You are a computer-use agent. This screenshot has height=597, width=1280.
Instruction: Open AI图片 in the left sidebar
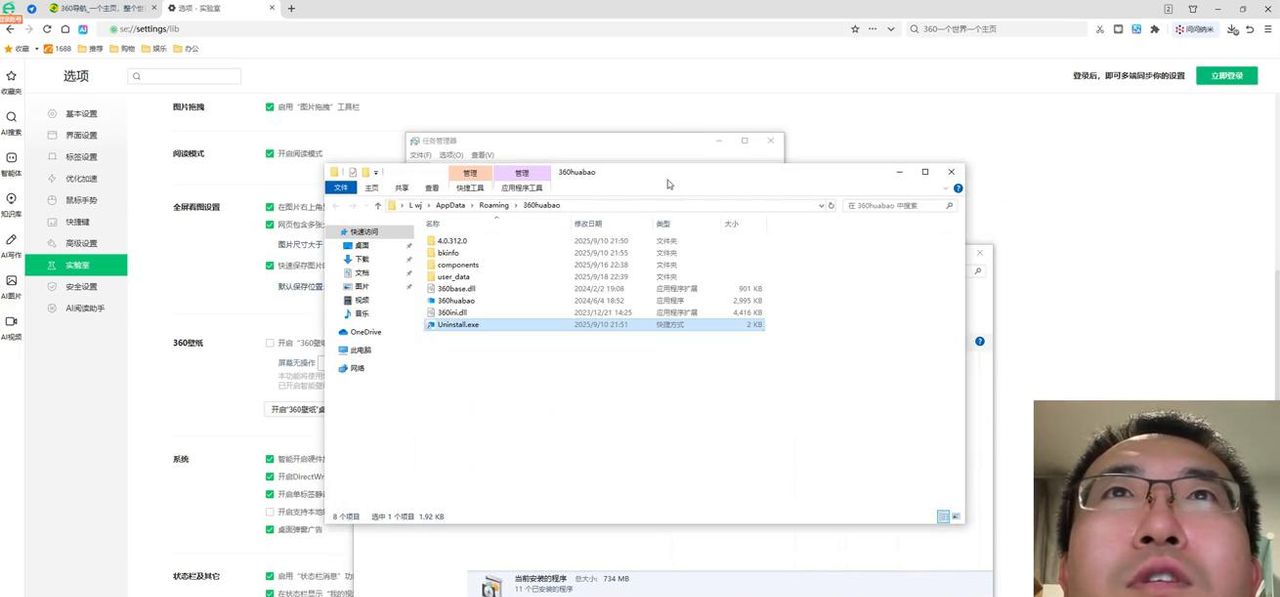click(11, 281)
